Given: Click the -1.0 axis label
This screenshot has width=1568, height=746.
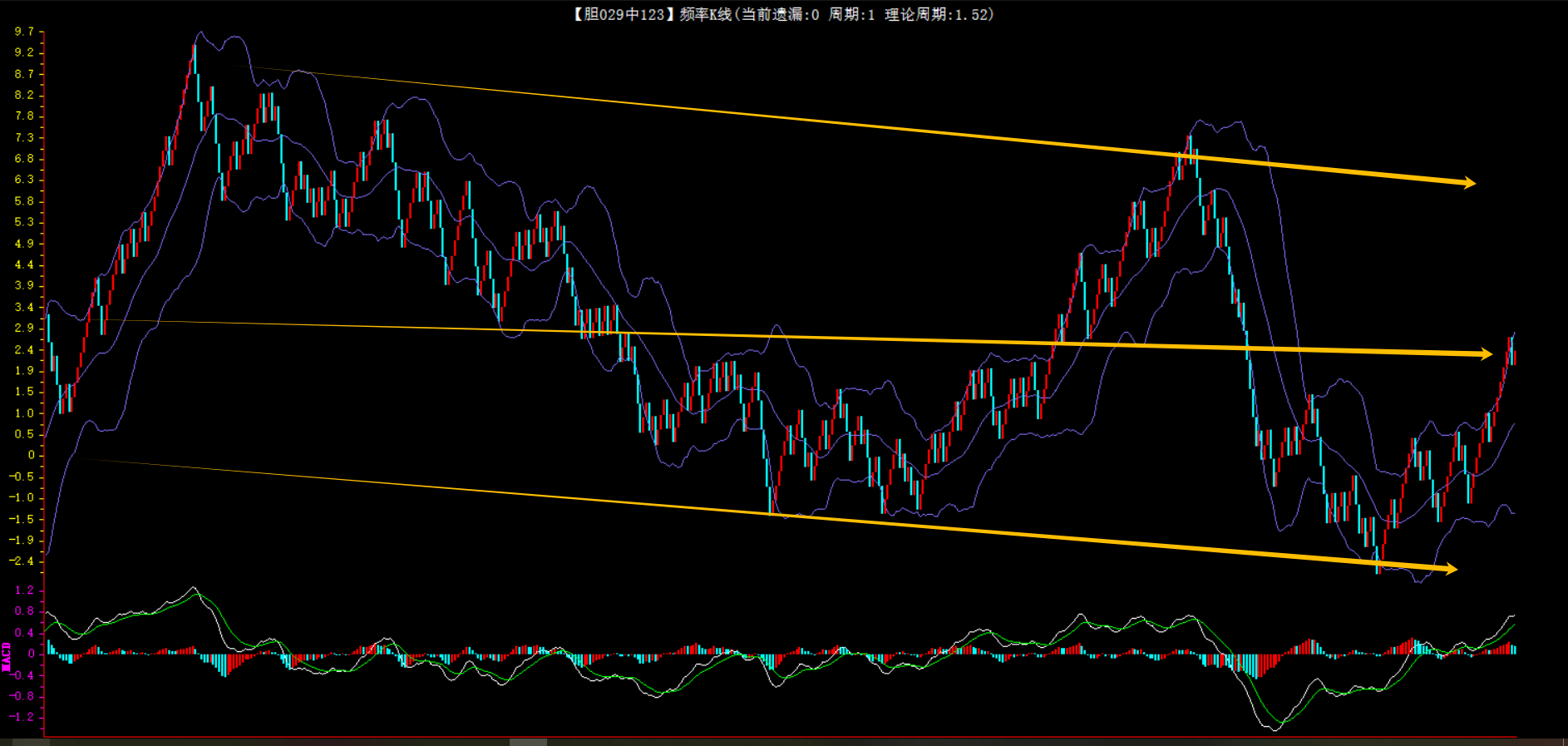Looking at the screenshot, I should coord(22,497).
